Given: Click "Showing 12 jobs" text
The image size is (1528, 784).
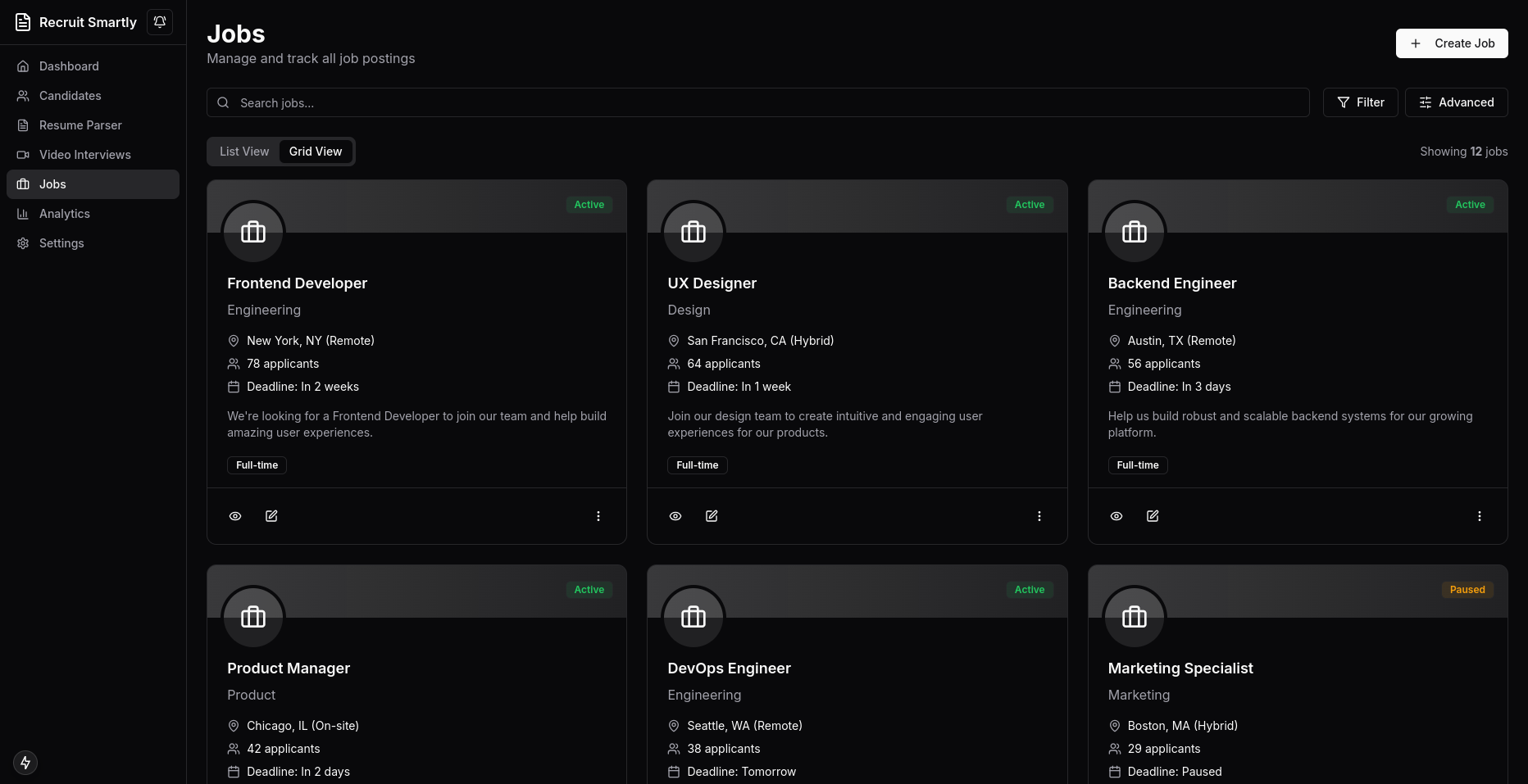Looking at the screenshot, I should tap(1464, 152).
